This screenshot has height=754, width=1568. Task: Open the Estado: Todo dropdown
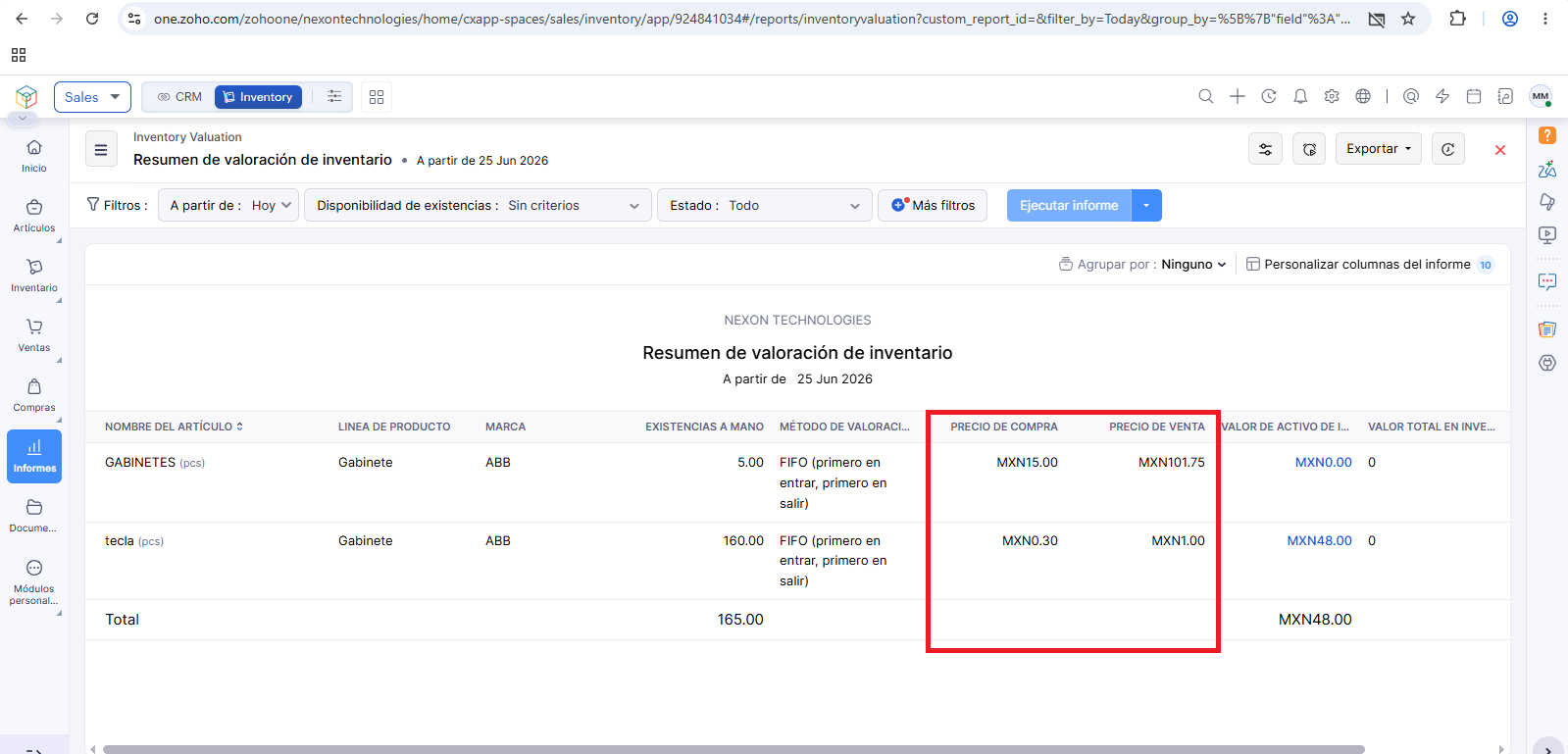click(765, 205)
